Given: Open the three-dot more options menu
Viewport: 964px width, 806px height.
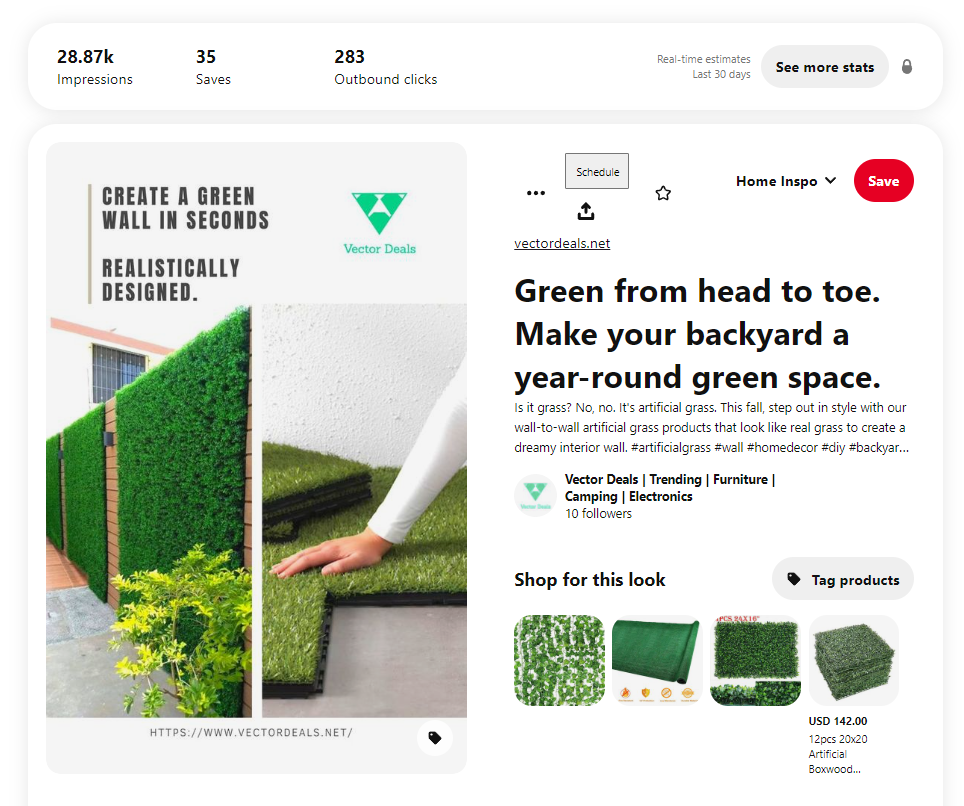Looking at the screenshot, I should (535, 193).
